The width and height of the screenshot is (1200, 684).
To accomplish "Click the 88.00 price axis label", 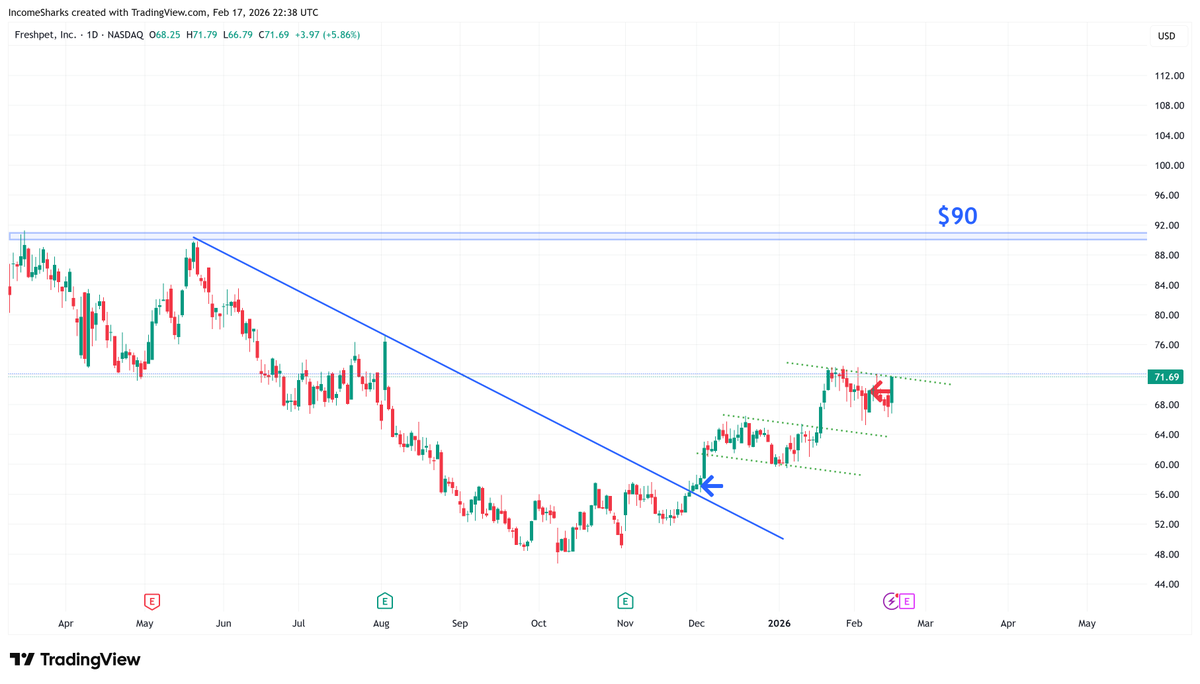I will [1169, 256].
